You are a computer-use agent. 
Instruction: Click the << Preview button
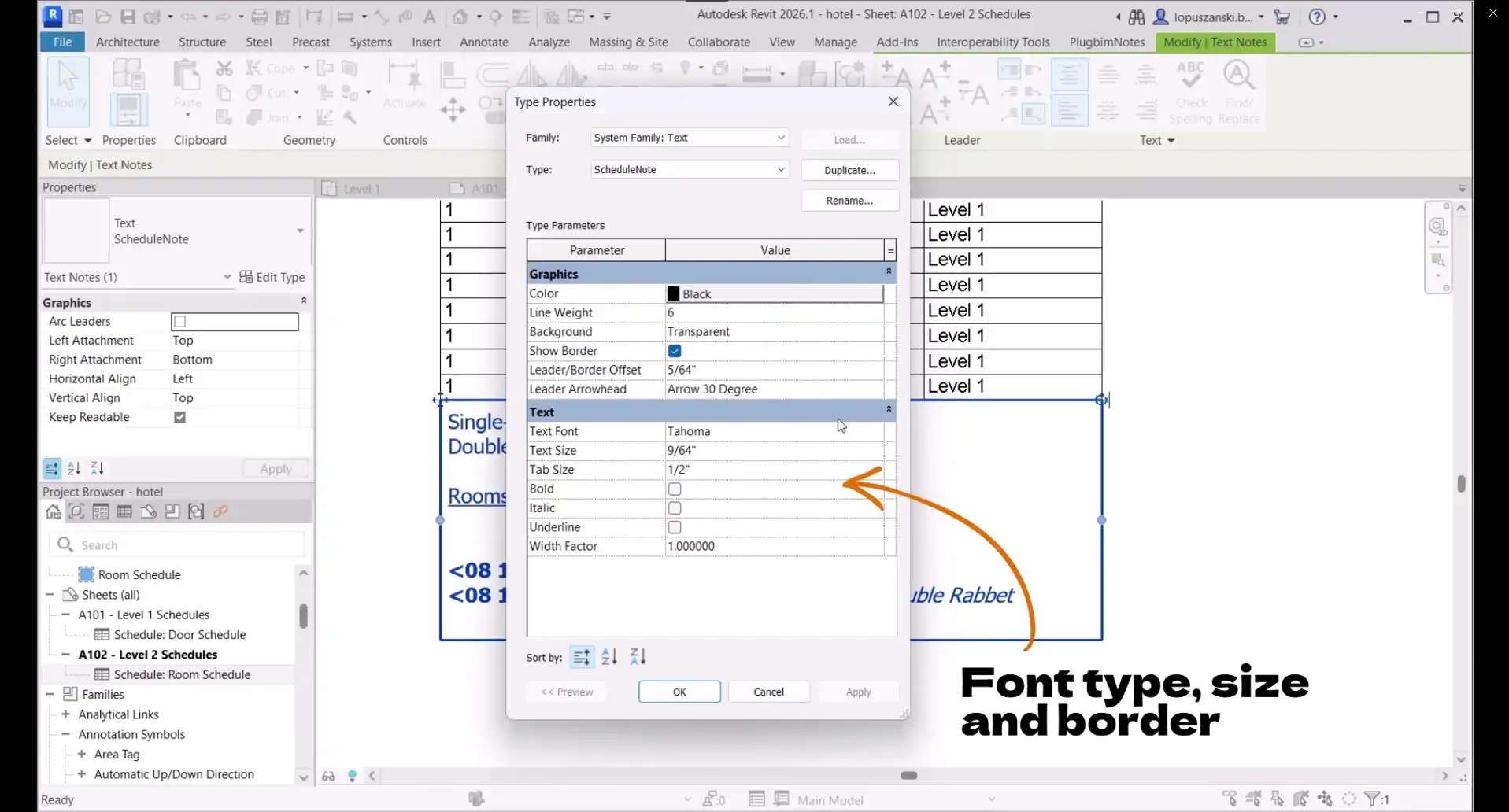click(x=567, y=692)
